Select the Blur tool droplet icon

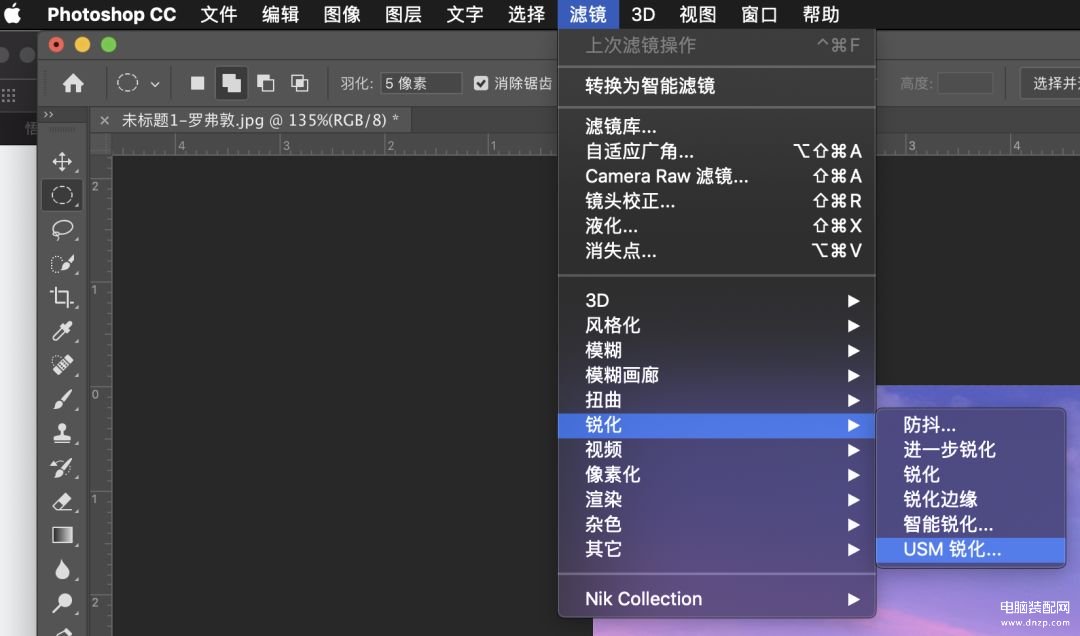(62, 569)
